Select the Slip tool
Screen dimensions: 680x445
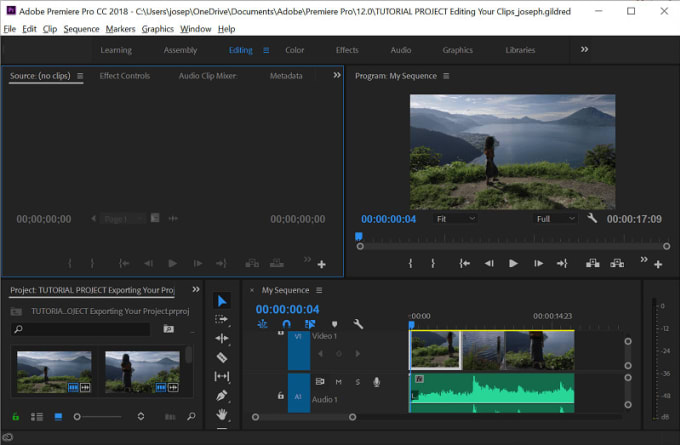pyautogui.click(x=222, y=376)
